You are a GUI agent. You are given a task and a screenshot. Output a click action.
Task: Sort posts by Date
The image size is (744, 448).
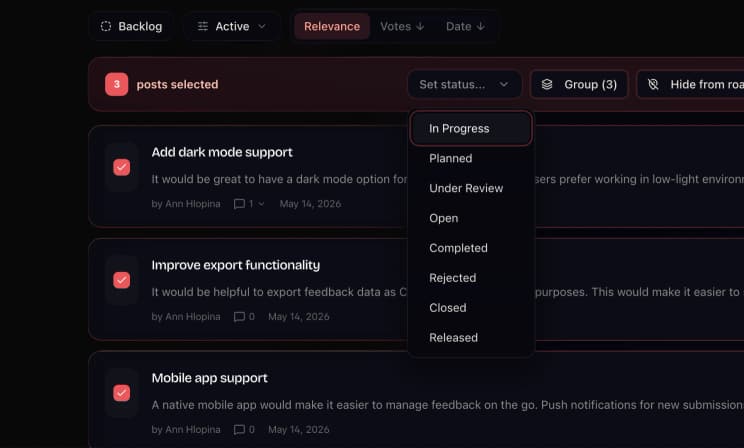point(465,26)
